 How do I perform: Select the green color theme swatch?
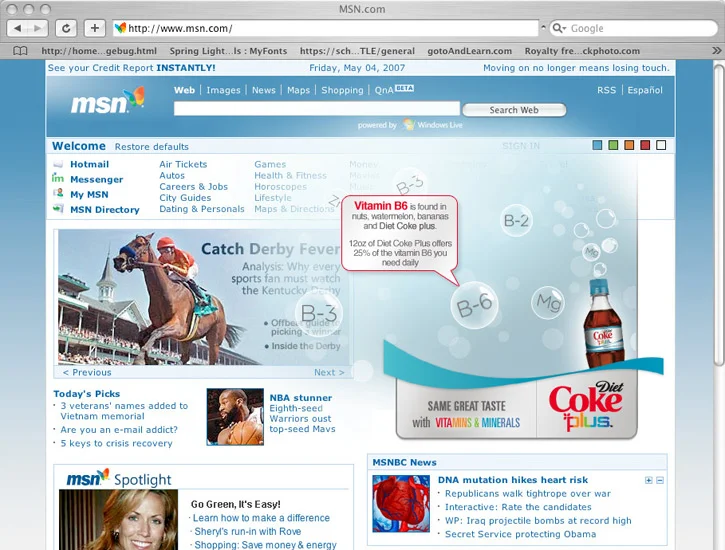point(613,145)
